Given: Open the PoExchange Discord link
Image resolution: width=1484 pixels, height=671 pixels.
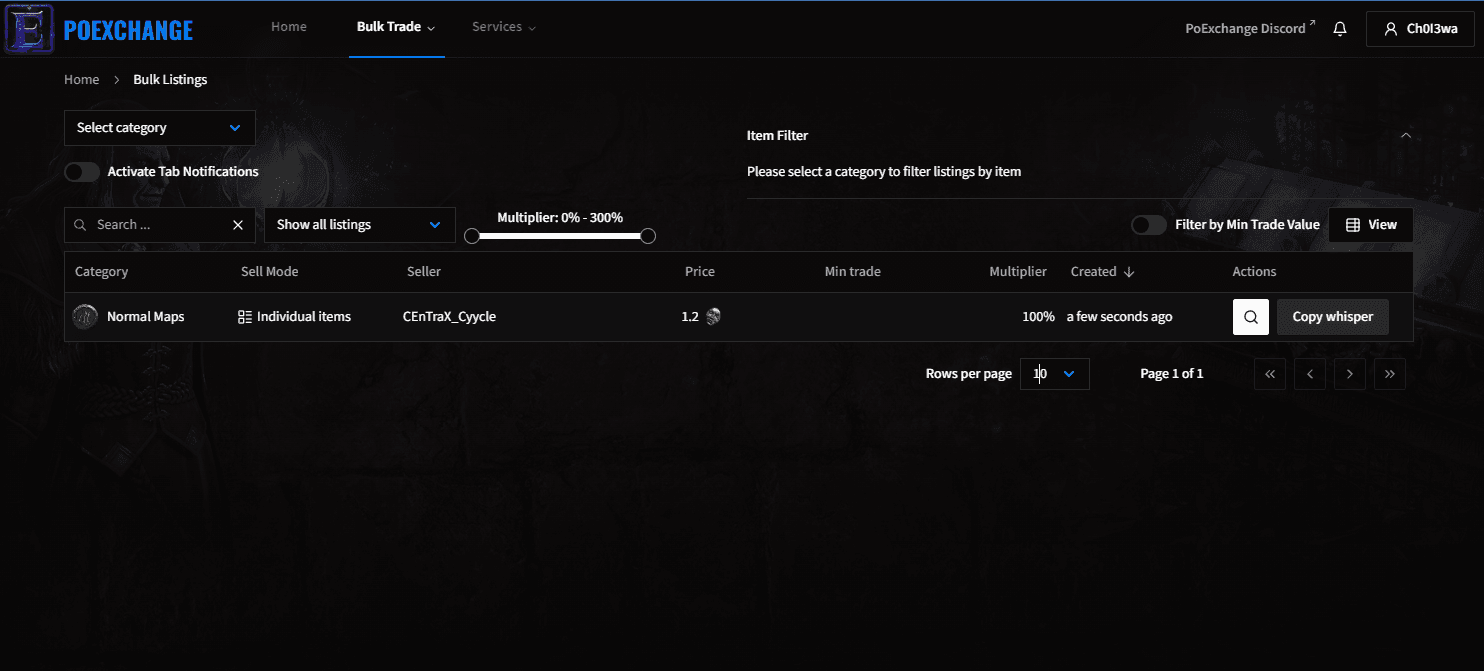Looking at the screenshot, I should pyautogui.click(x=1250, y=29).
